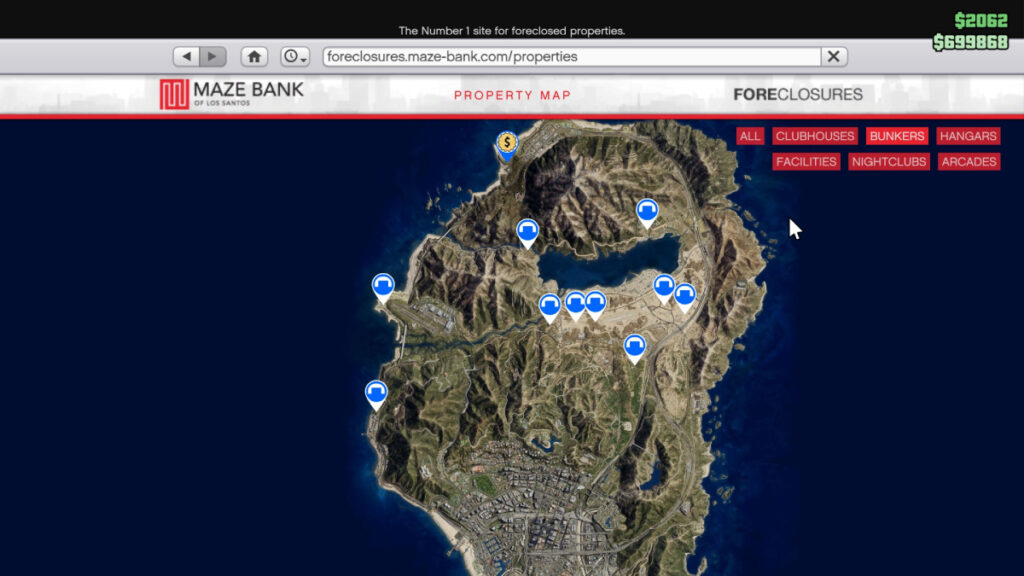Screen dimensions: 1024x576
Task: Filter the map by ARCADES
Action: (x=968, y=161)
